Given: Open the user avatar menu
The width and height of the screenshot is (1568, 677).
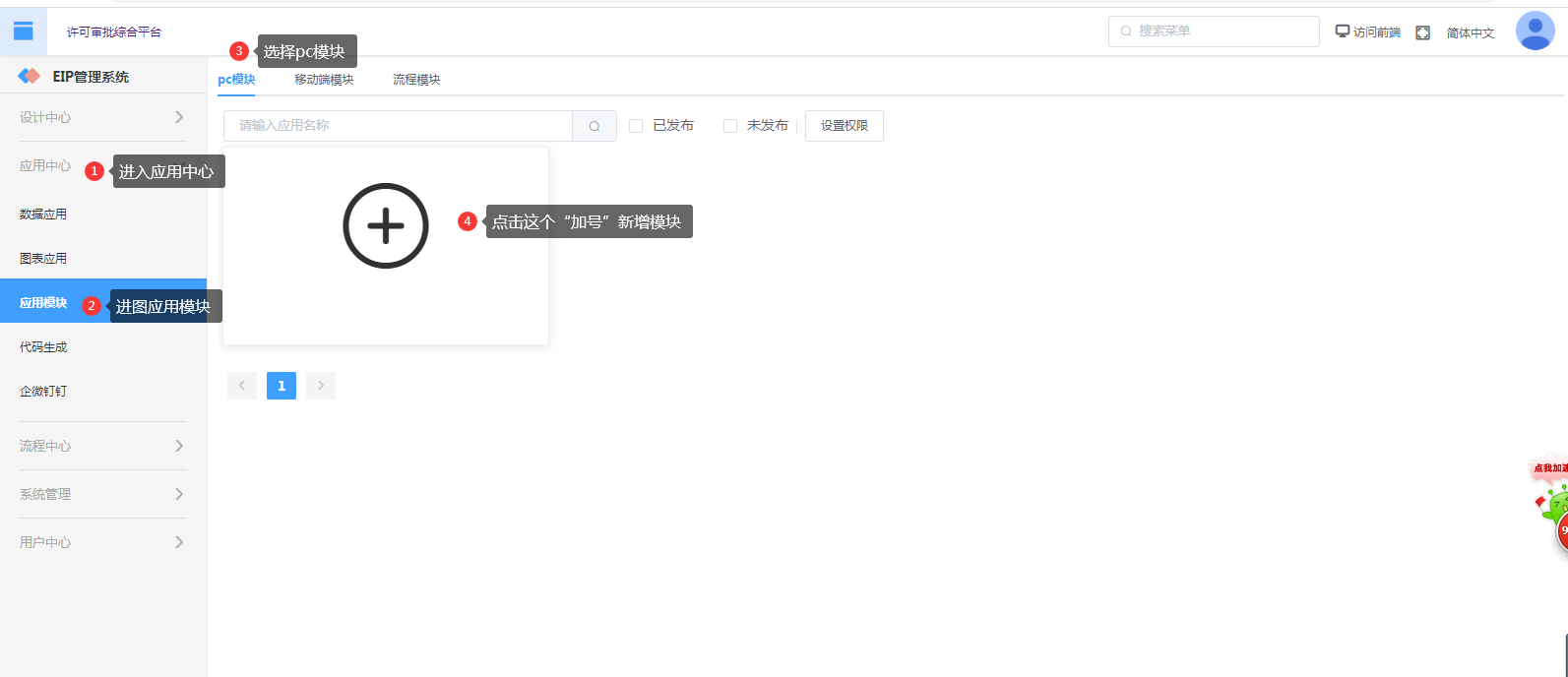Looking at the screenshot, I should (x=1535, y=31).
